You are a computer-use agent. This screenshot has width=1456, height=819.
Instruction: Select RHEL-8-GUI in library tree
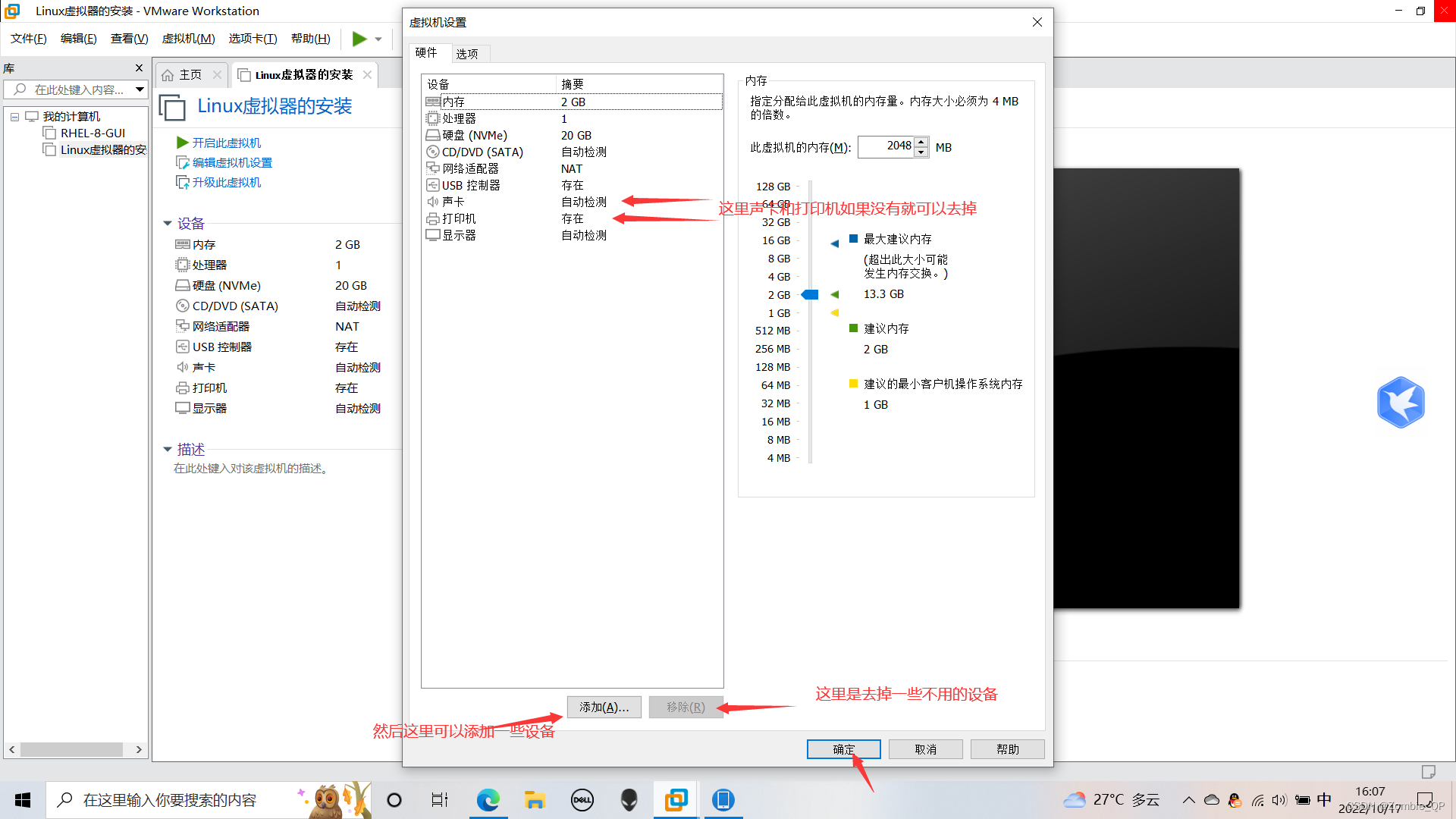[93, 133]
